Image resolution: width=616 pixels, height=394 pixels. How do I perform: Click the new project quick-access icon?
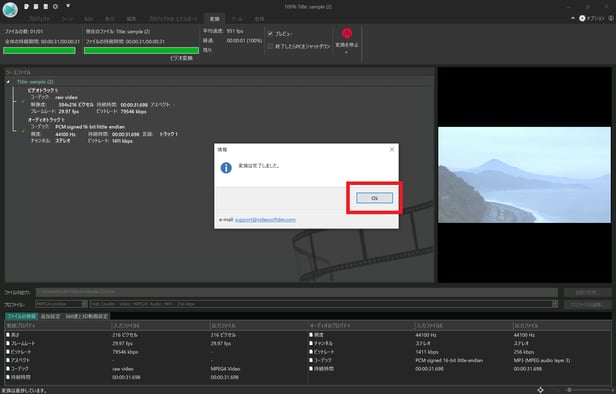26,6
